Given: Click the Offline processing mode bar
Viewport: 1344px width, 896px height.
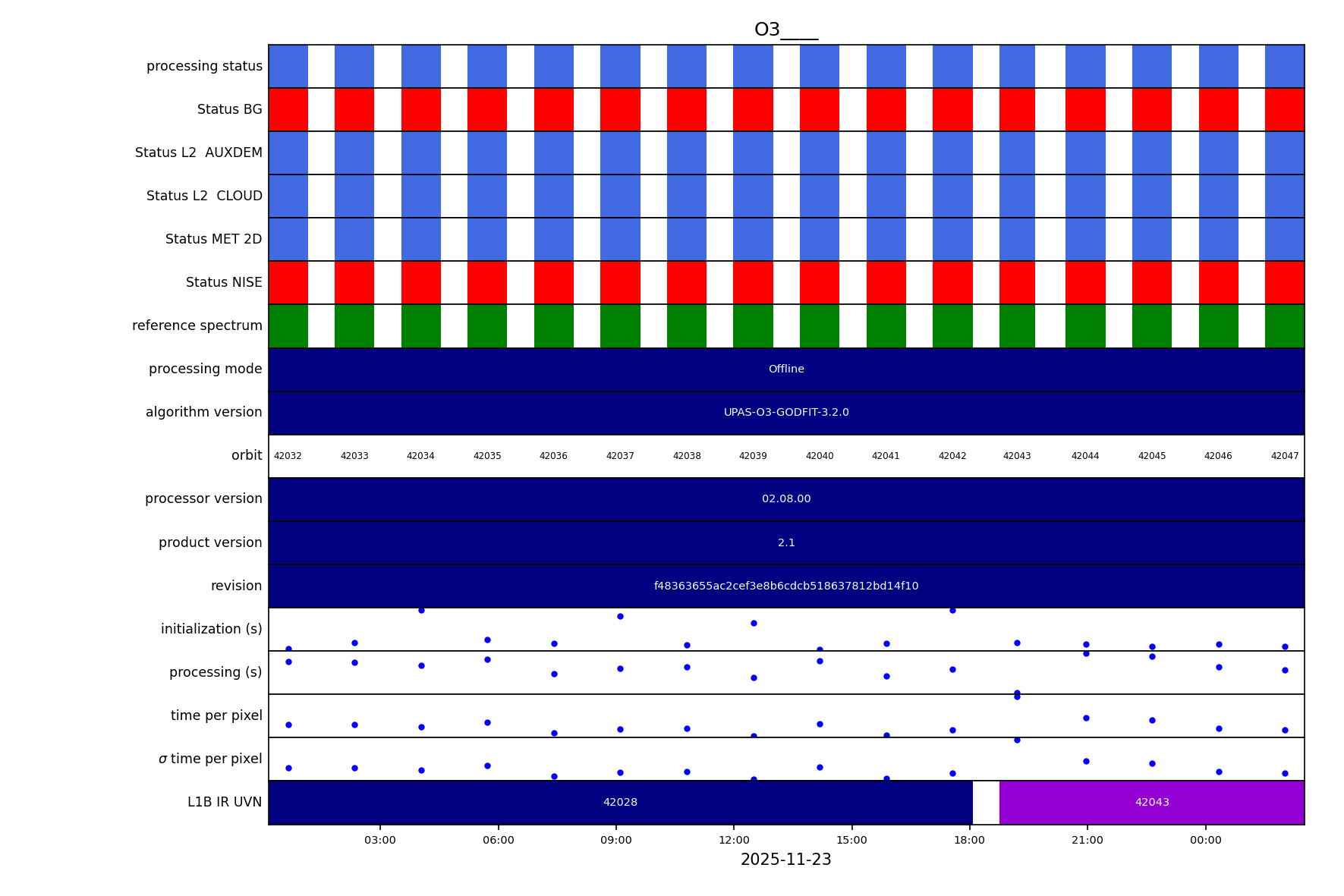Looking at the screenshot, I should click(785, 369).
